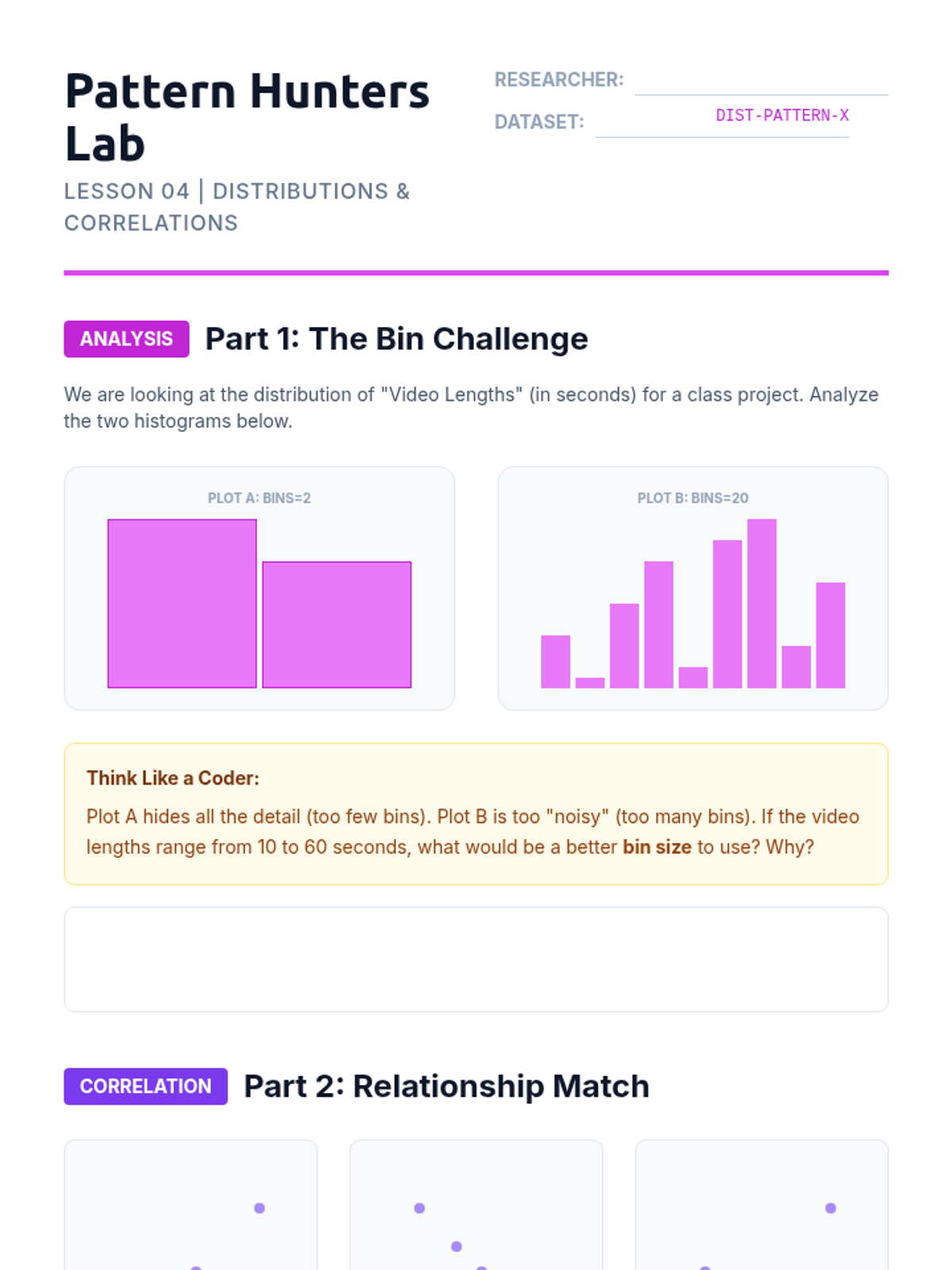Click the CORRELATION badge

pyautogui.click(x=146, y=1086)
